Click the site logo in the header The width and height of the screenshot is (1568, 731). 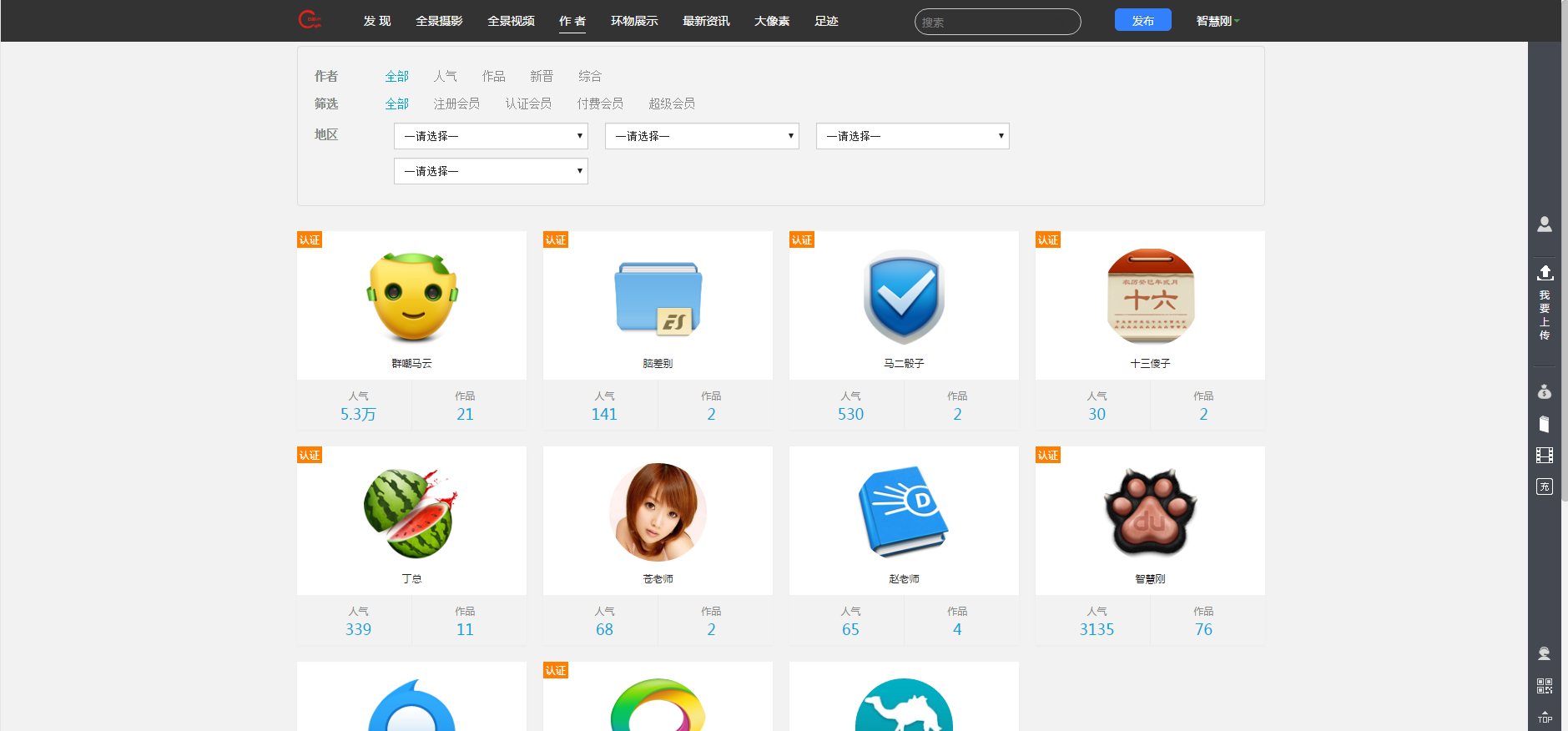310,20
